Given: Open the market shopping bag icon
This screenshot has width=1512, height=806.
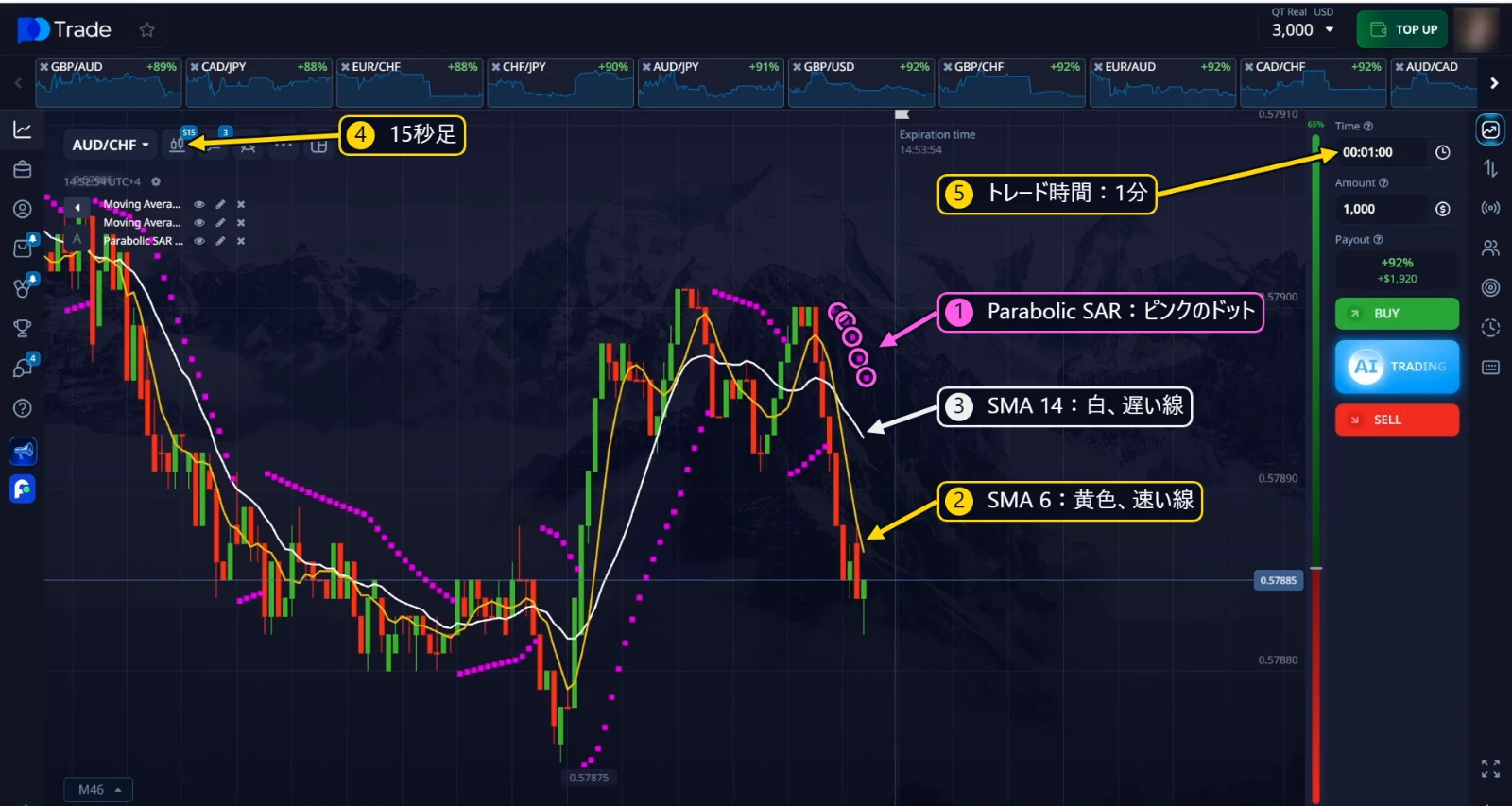Looking at the screenshot, I should pyautogui.click(x=23, y=248).
